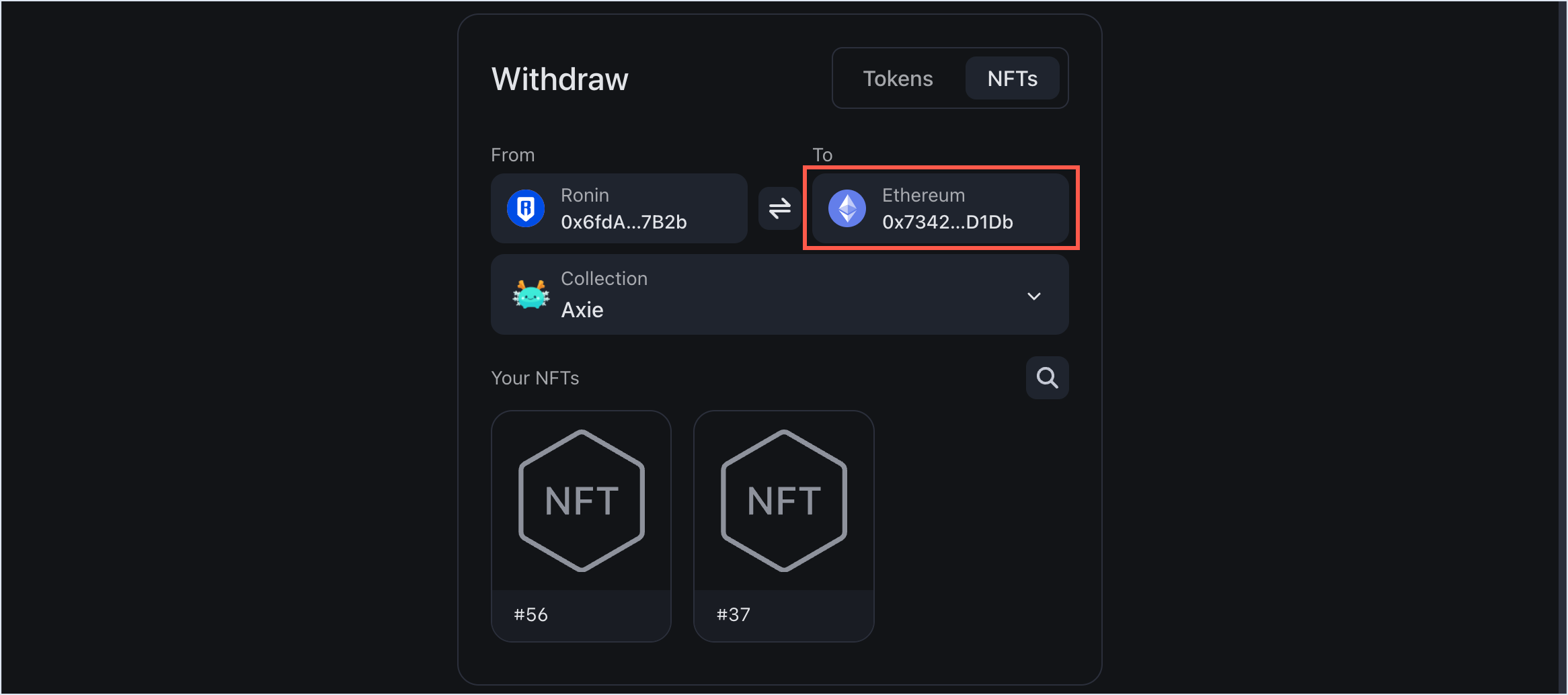Click the destination address 0x7342...D1Db

click(947, 222)
